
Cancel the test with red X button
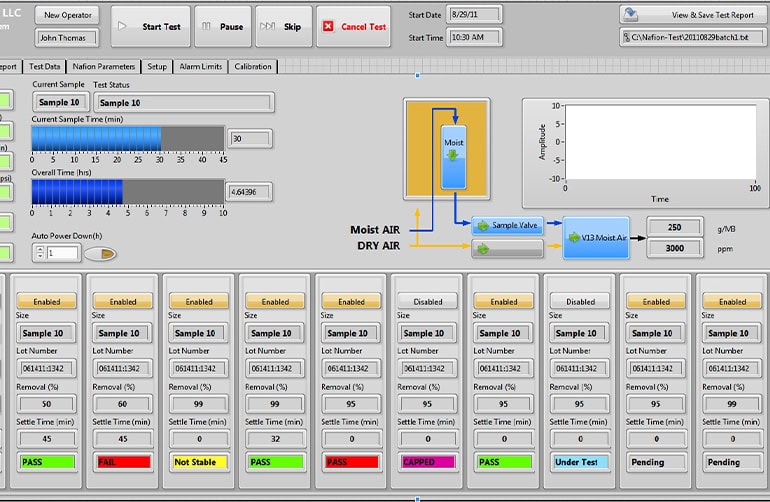[x=354, y=27]
